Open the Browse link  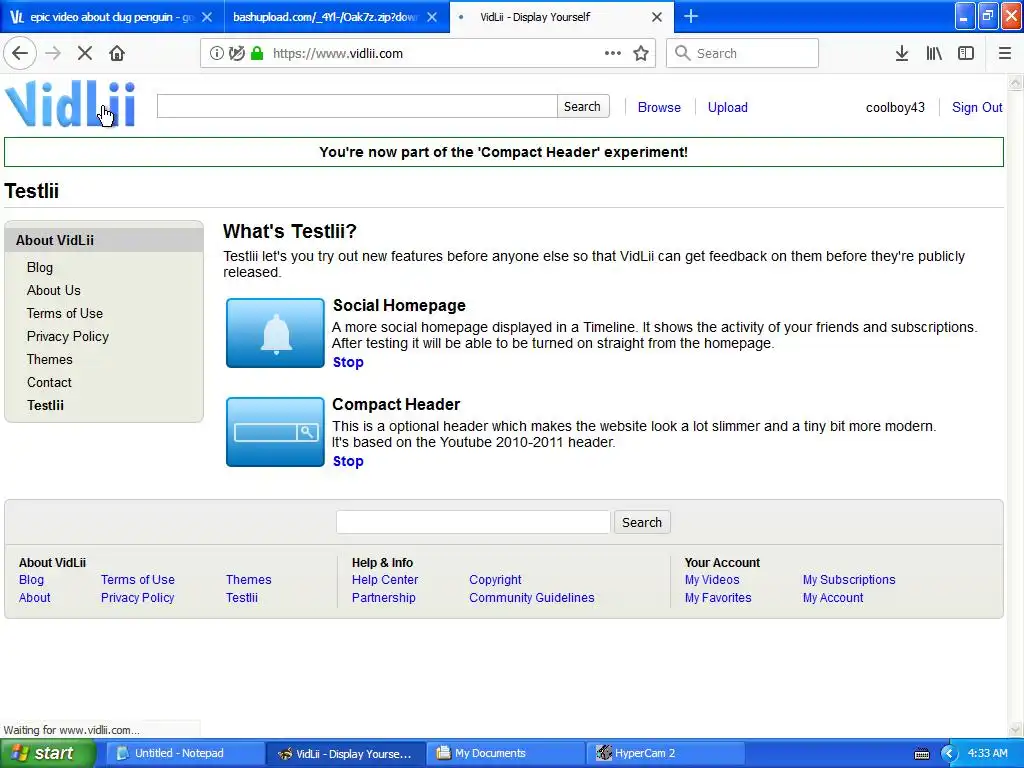[659, 107]
